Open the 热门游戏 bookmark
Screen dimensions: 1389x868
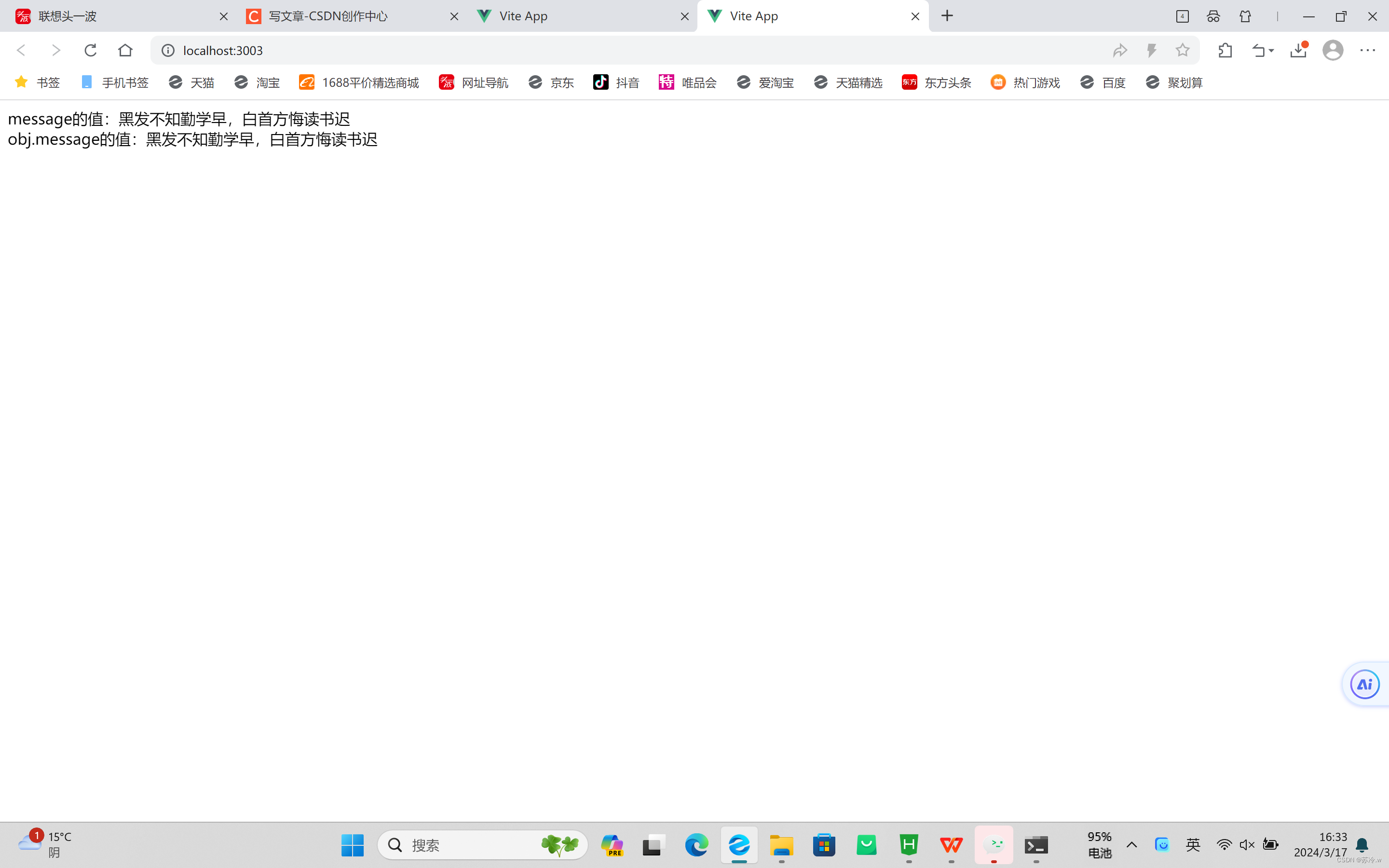(x=1025, y=82)
